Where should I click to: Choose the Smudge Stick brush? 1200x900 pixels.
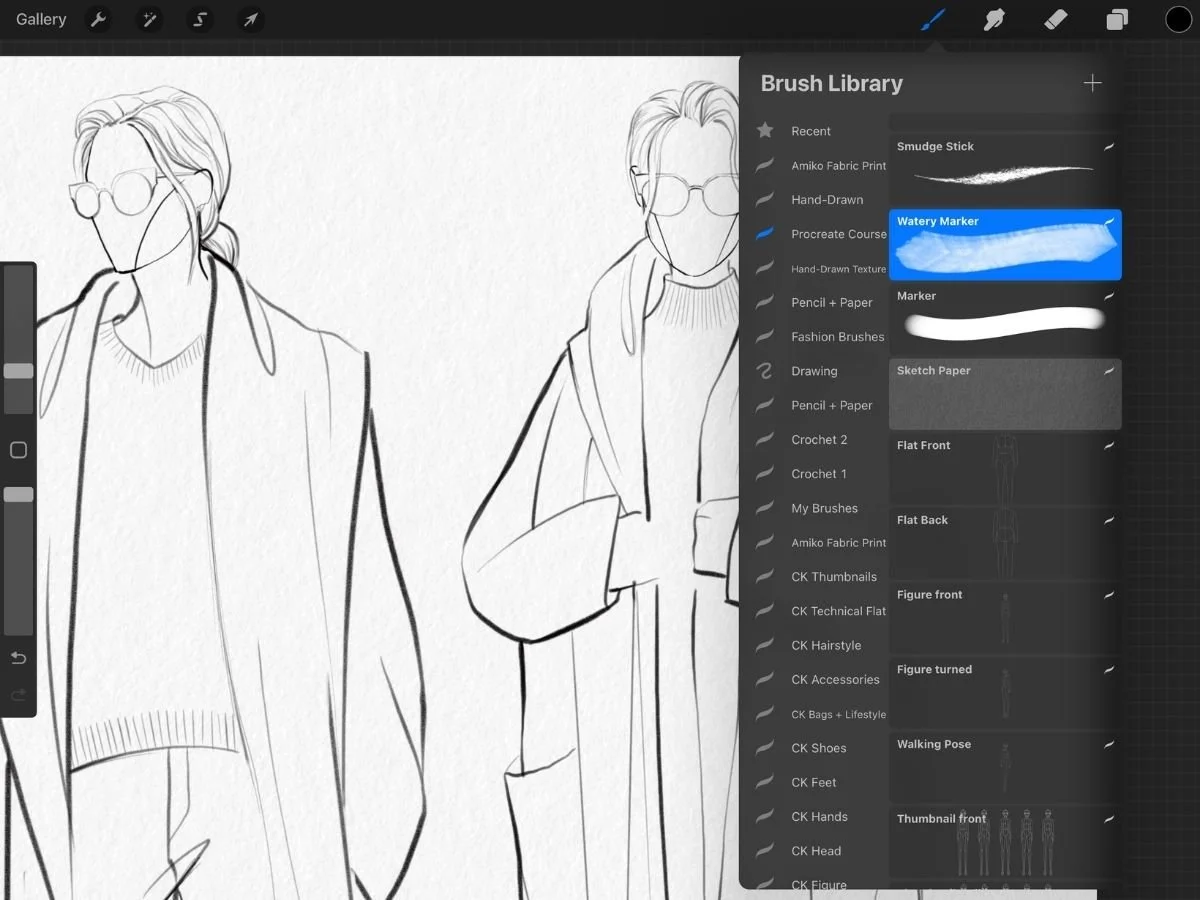(x=1004, y=166)
